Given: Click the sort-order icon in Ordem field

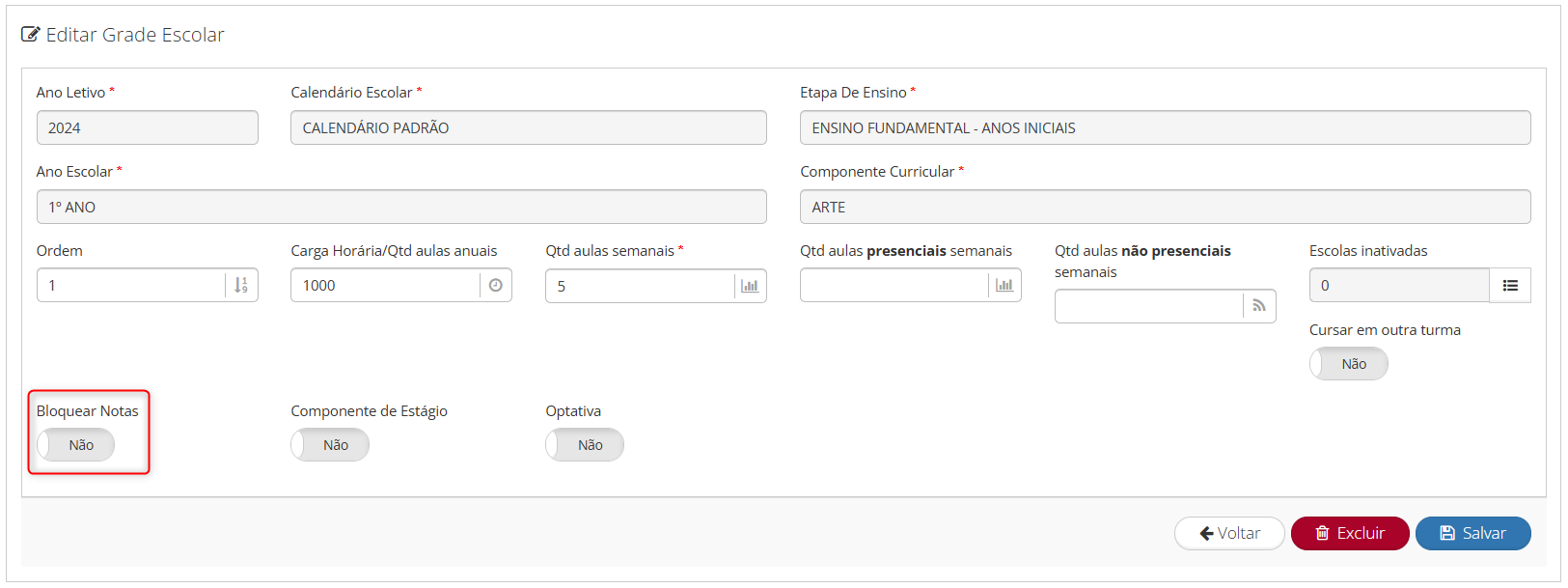Looking at the screenshot, I should (241, 286).
